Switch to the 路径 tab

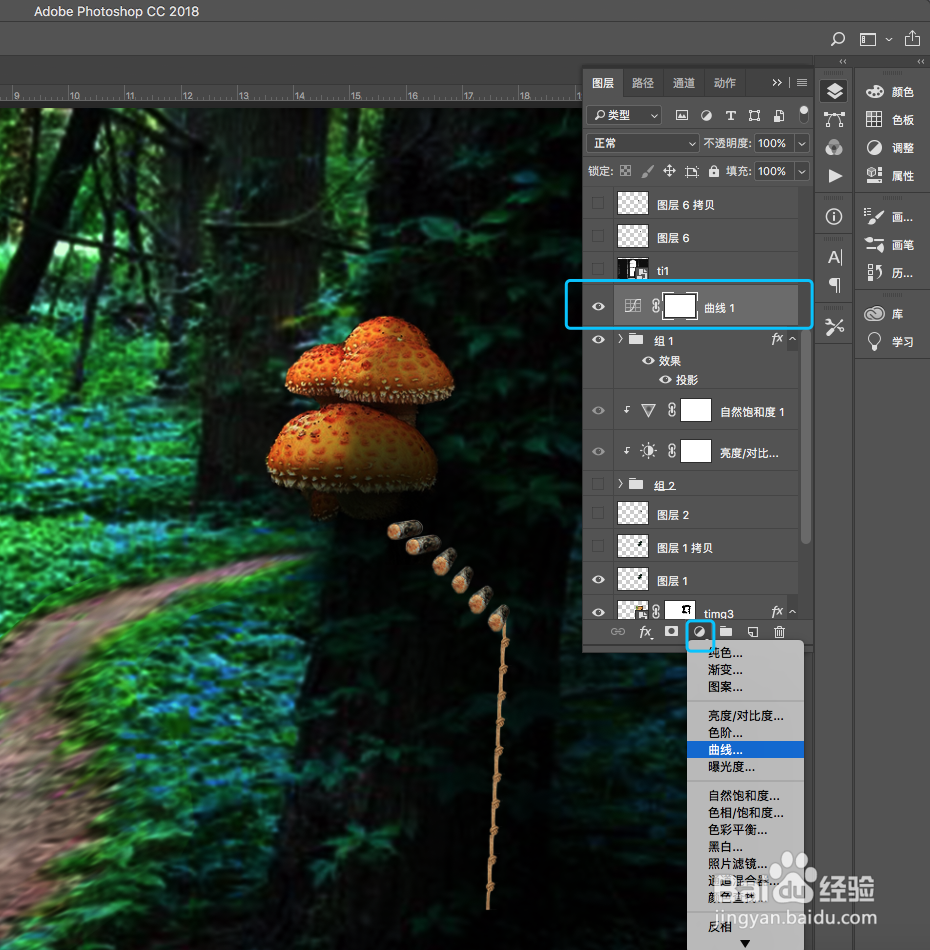pos(643,83)
